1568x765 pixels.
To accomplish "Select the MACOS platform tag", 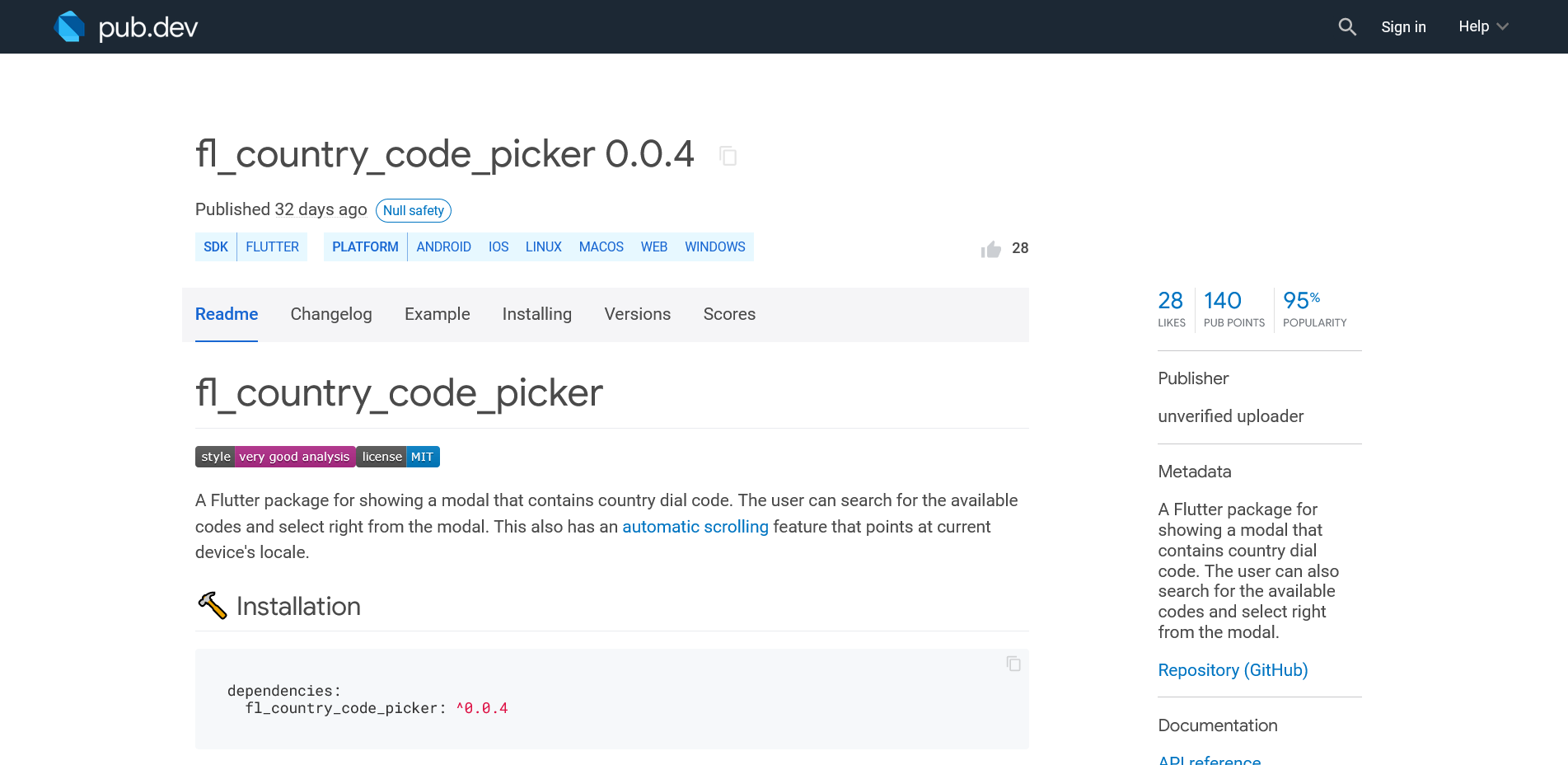I will point(601,246).
